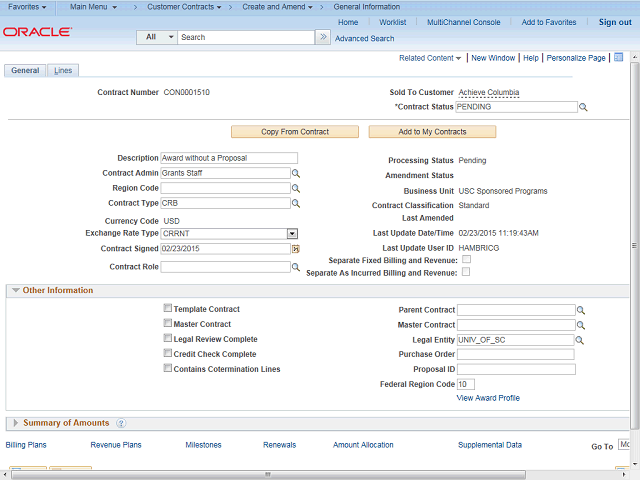Click the Contract Role lookup icon

pos(296,267)
